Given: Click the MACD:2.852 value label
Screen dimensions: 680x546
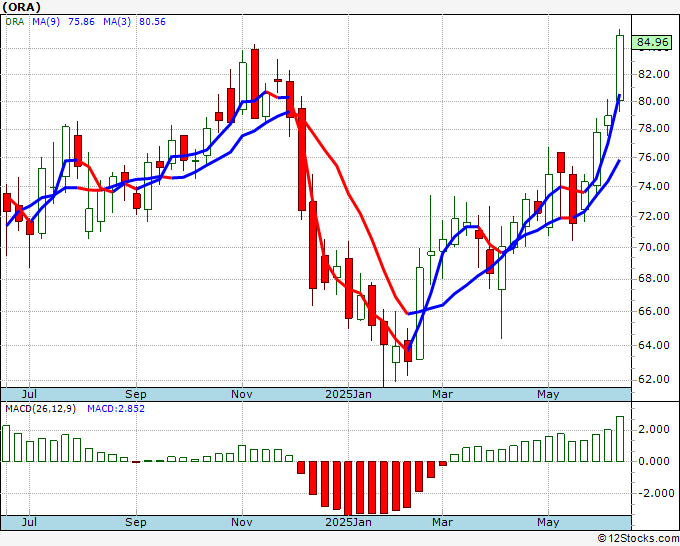Looking at the screenshot, I should 116,409.
